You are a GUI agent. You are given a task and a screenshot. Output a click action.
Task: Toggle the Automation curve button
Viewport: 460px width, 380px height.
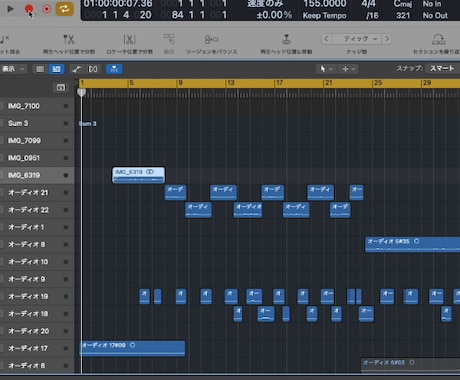click(x=77, y=69)
